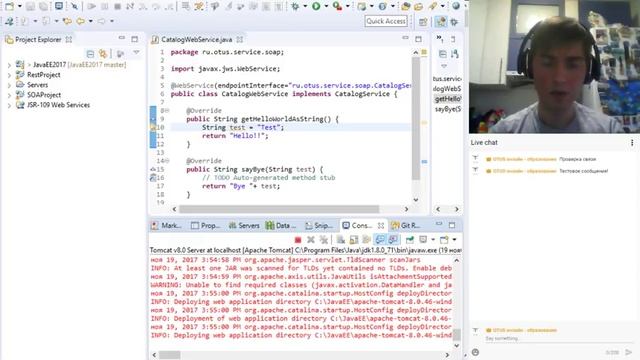Click inside the Quick Access field

[386, 21]
